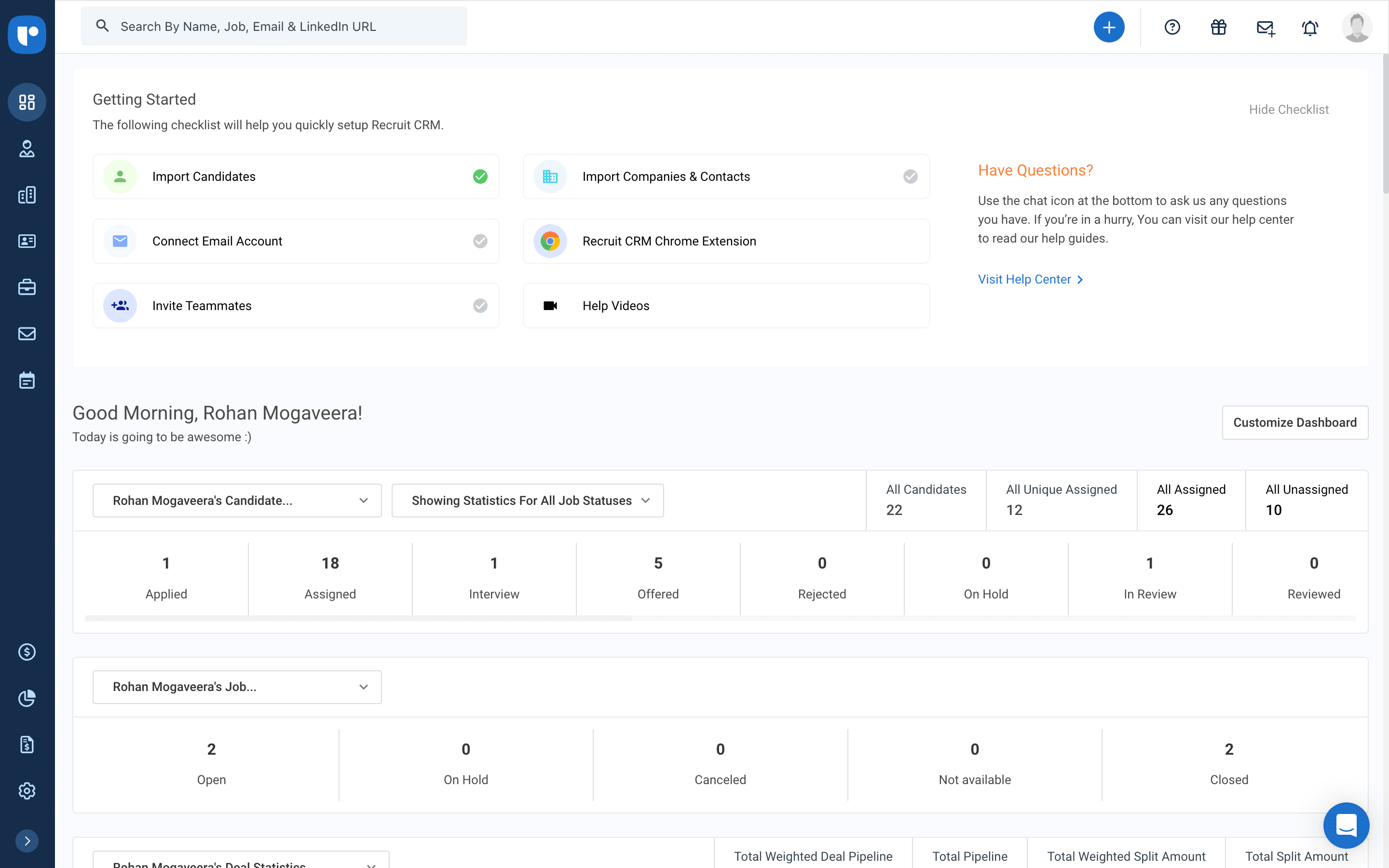Open the Emails inbox from sidebar

(x=27, y=334)
